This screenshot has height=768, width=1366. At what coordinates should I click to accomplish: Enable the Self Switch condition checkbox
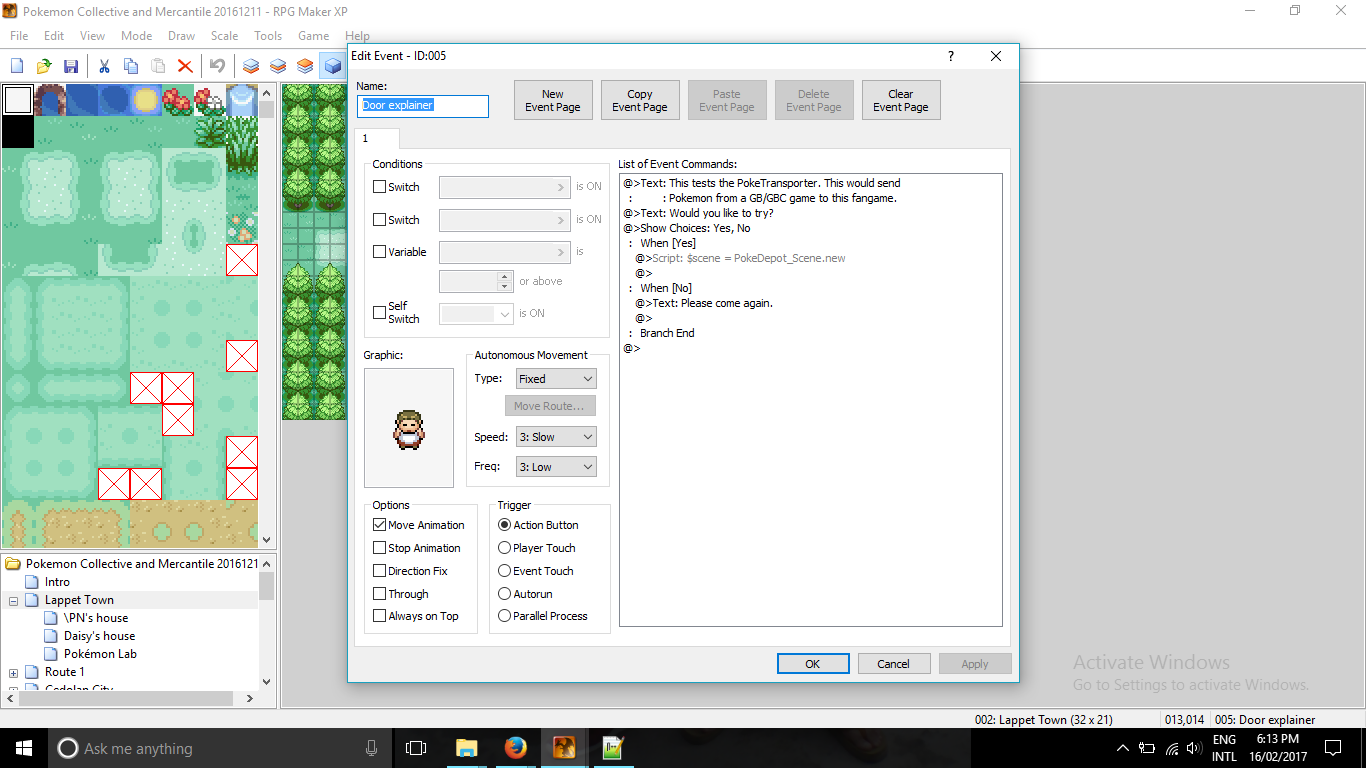click(x=379, y=312)
